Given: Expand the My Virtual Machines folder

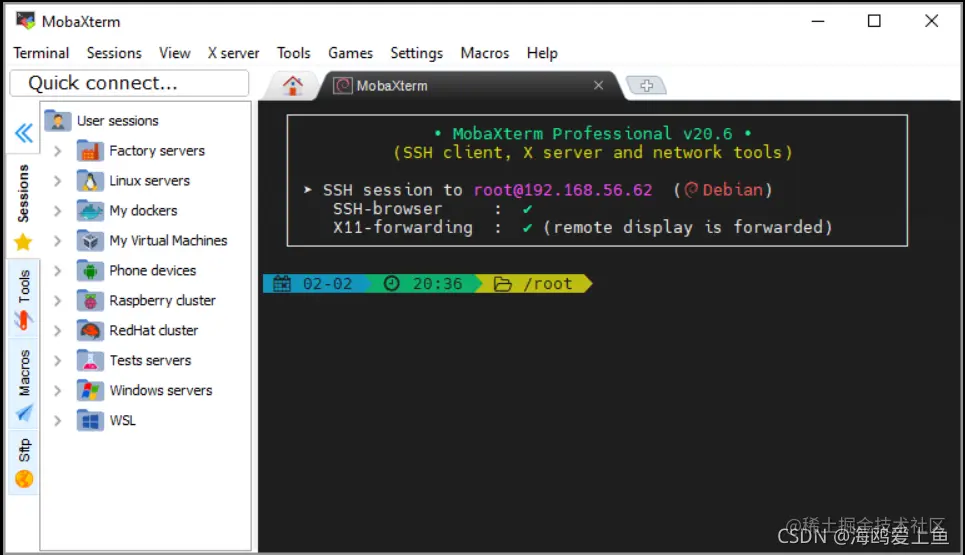Looking at the screenshot, I should [57, 241].
